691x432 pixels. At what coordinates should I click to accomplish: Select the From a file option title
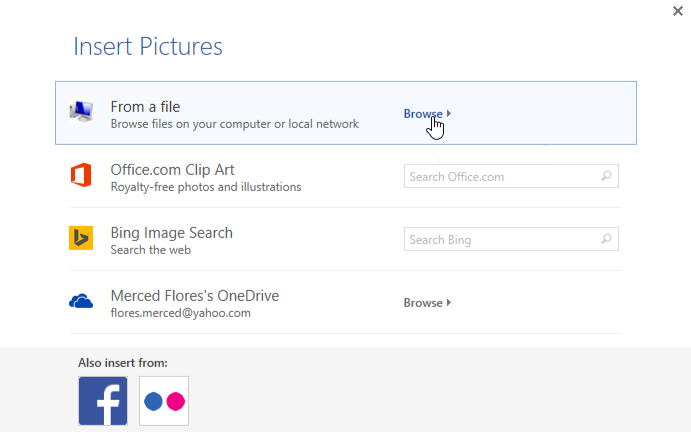(145, 106)
